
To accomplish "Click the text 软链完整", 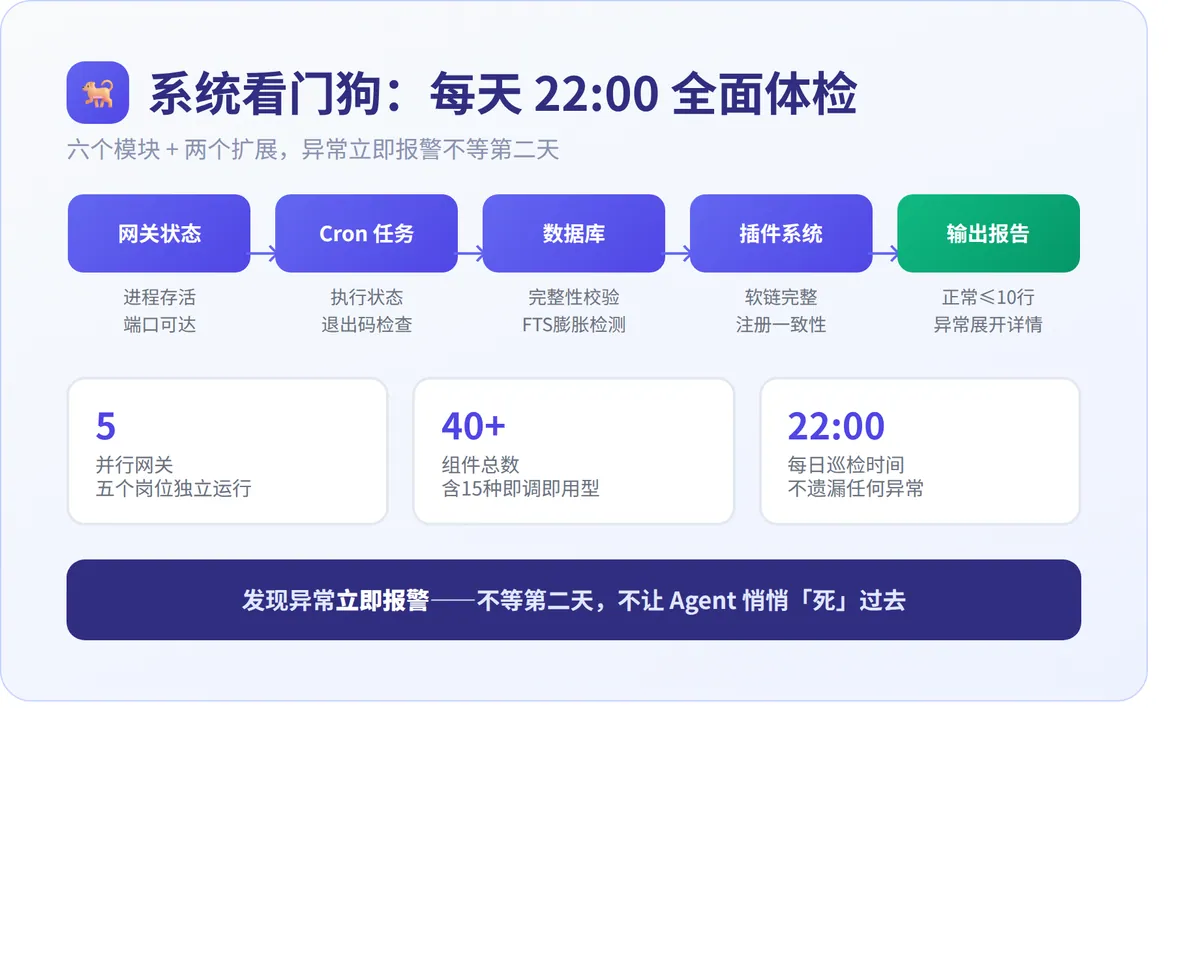I will coord(781,297).
